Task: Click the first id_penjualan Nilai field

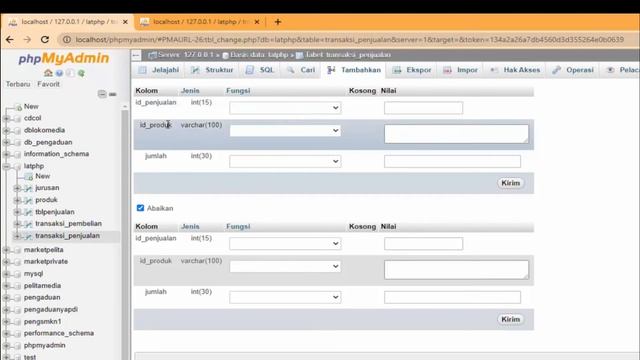Action: (x=423, y=108)
